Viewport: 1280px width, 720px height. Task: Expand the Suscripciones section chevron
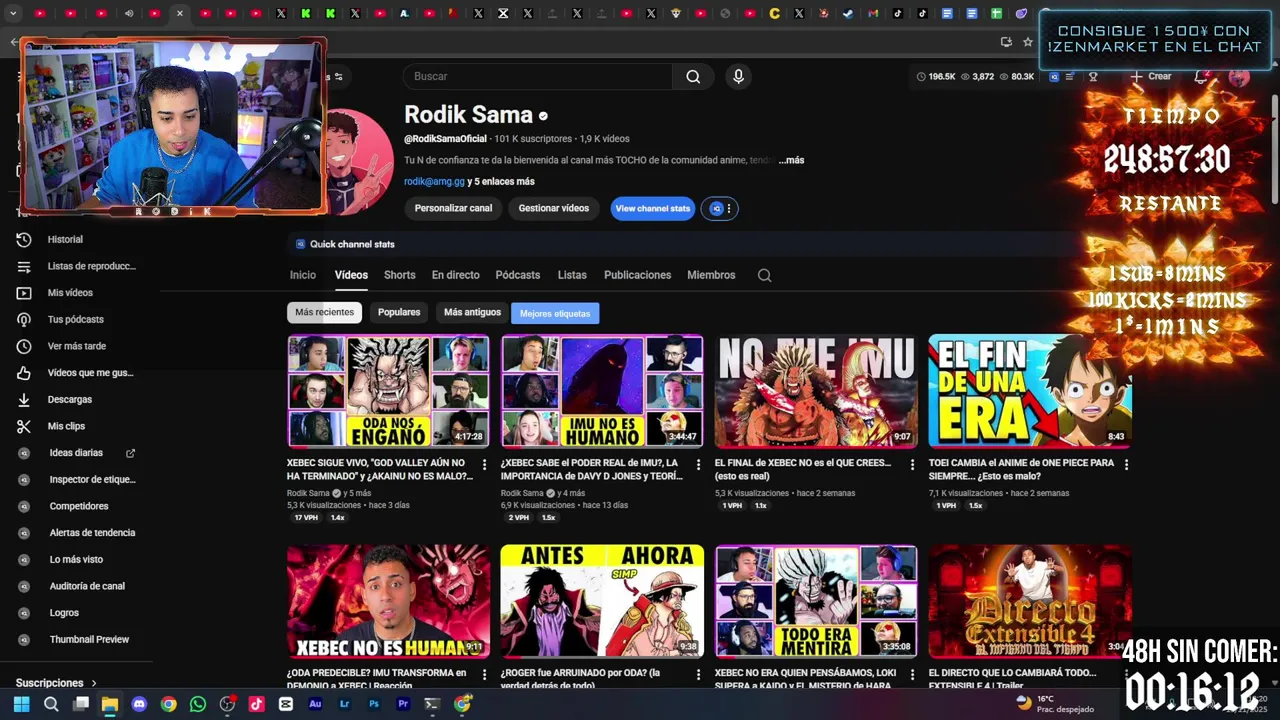(x=94, y=683)
